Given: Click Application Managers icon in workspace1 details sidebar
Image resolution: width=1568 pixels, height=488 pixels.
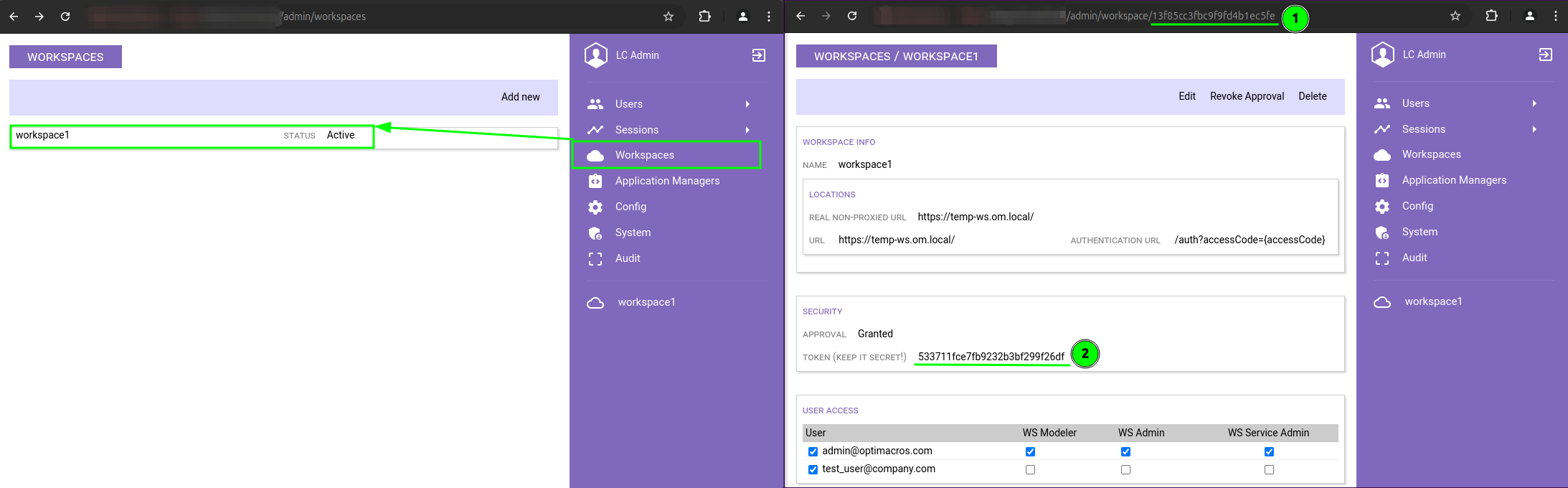Looking at the screenshot, I should pyautogui.click(x=1382, y=181).
